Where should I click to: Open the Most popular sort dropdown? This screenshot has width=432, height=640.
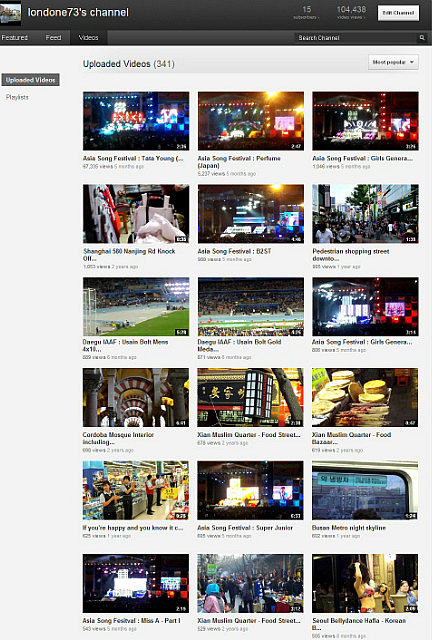coord(393,62)
